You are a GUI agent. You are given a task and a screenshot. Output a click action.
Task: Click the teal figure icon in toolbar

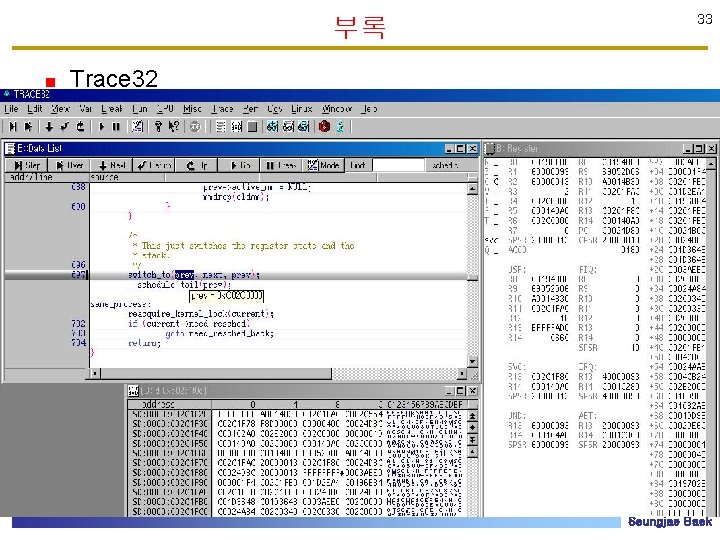(x=340, y=126)
